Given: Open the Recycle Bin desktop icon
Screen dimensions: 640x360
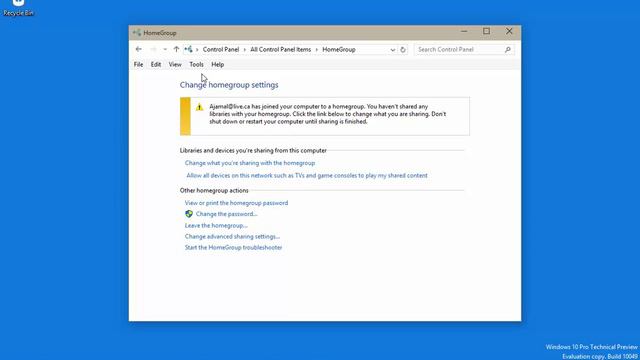Looking at the screenshot, I should [x=18, y=7].
